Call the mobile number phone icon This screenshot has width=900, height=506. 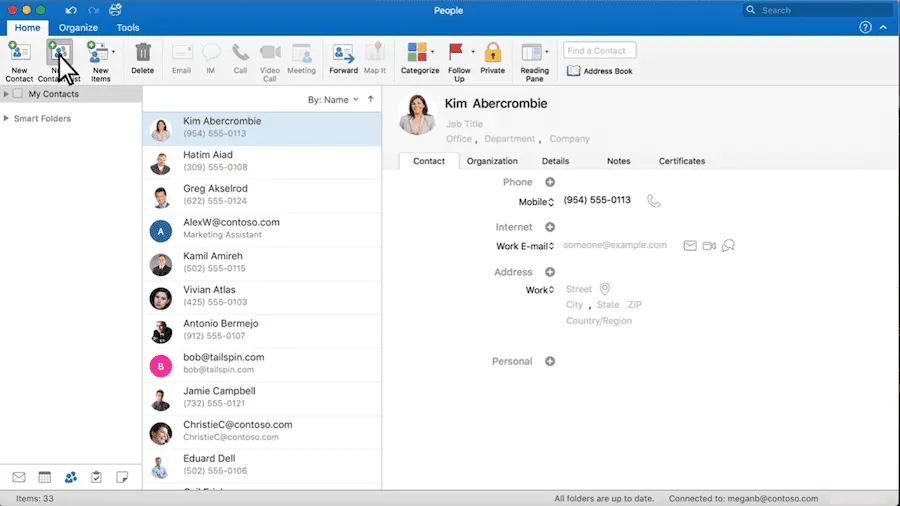click(653, 200)
